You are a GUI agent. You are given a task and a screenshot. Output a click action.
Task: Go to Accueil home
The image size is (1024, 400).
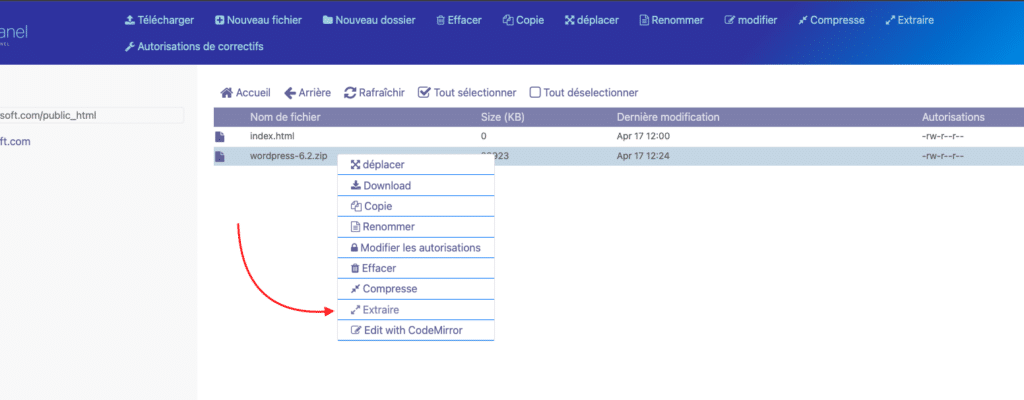click(x=246, y=93)
